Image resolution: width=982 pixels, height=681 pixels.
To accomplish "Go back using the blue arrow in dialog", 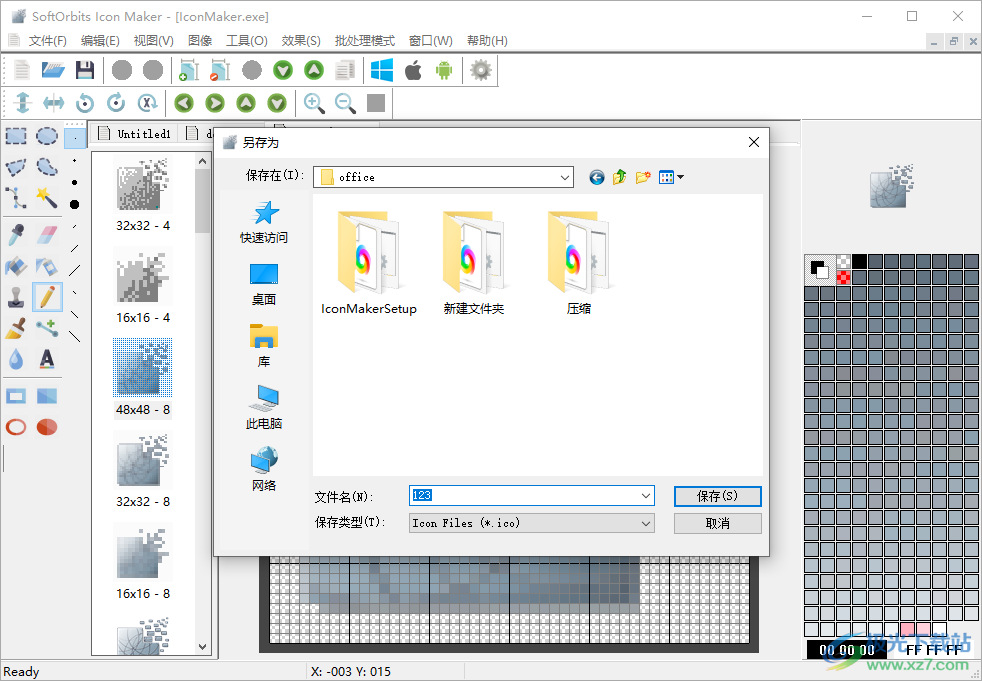I will 596,177.
